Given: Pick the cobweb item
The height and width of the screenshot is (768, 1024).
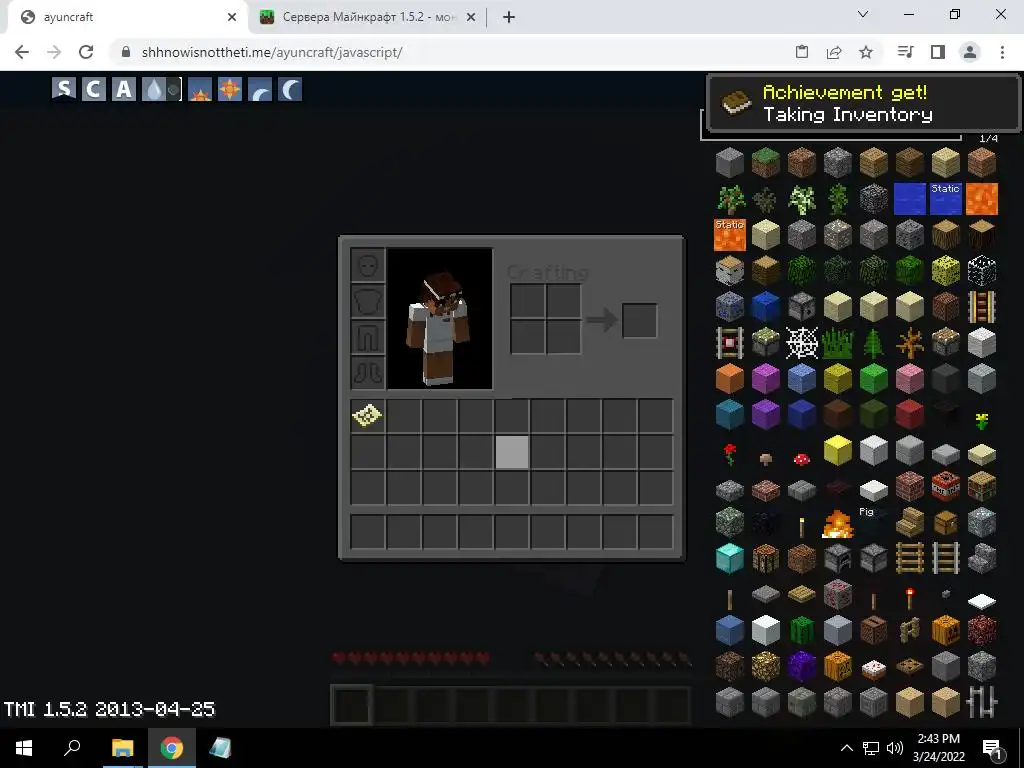Looking at the screenshot, I should tap(801, 342).
